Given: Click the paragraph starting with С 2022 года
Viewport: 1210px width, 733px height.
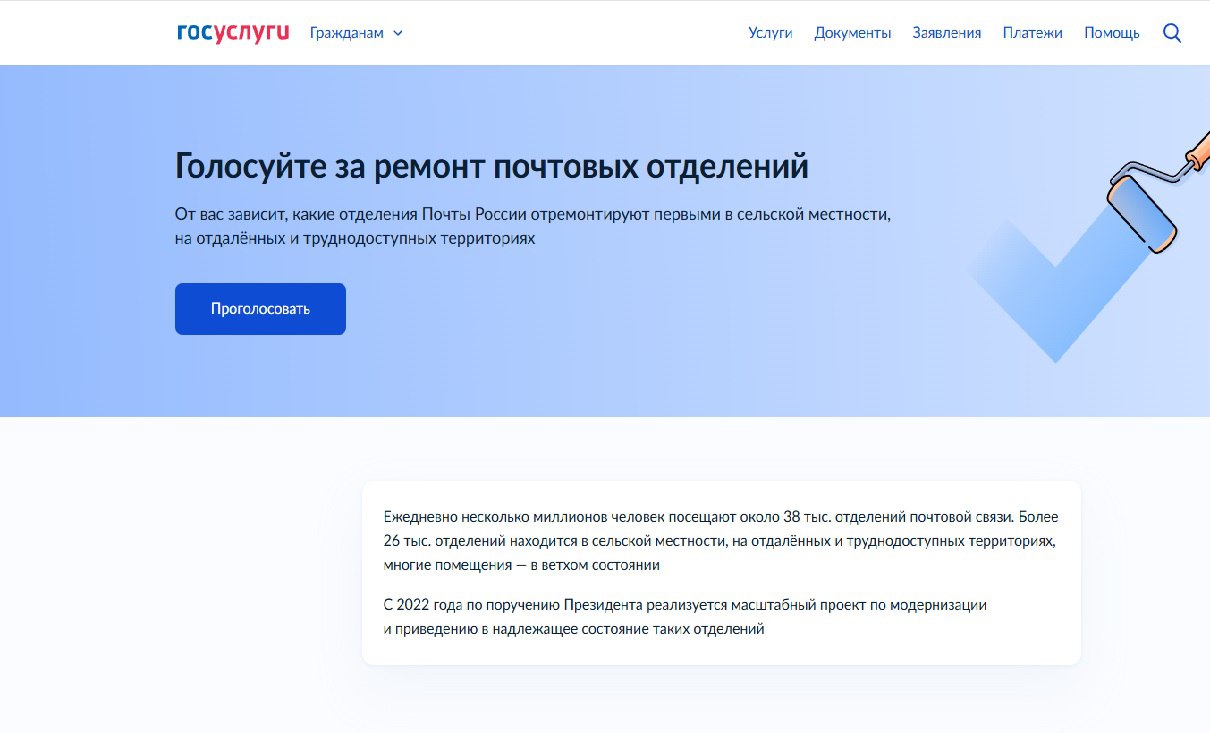Looking at the screenshot, I should 685,617.
